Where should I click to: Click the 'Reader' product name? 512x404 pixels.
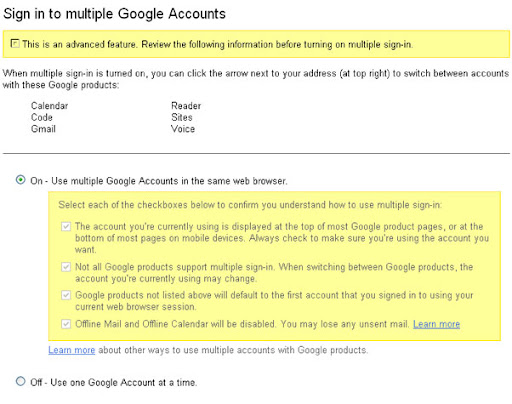[x=186, y=106]
